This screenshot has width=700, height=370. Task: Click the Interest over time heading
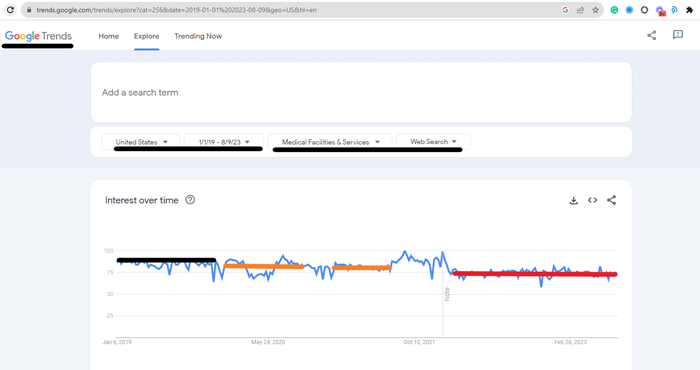(142, 200)
